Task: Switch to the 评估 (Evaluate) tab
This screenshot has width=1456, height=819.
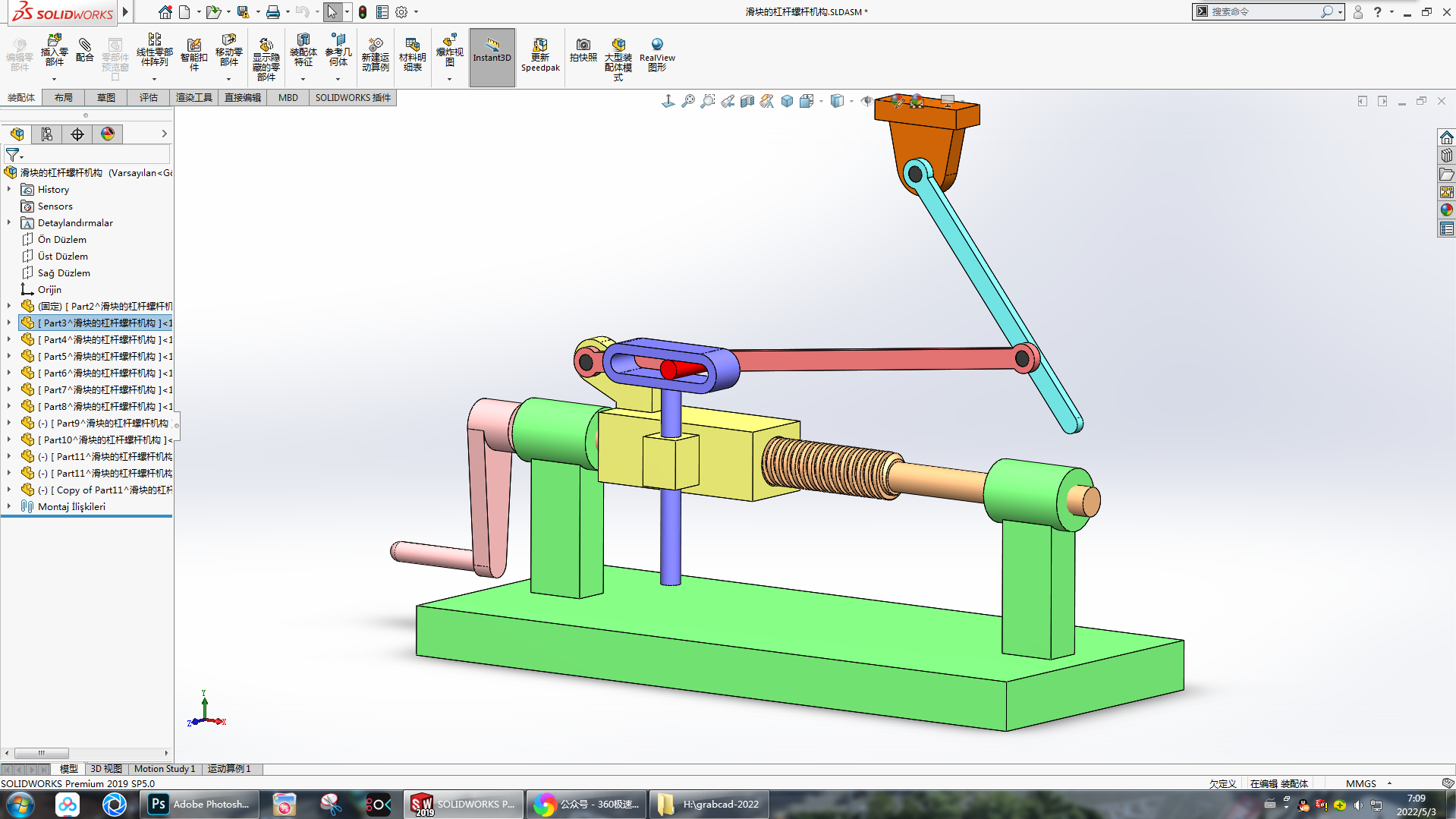Action: point(149,98)
